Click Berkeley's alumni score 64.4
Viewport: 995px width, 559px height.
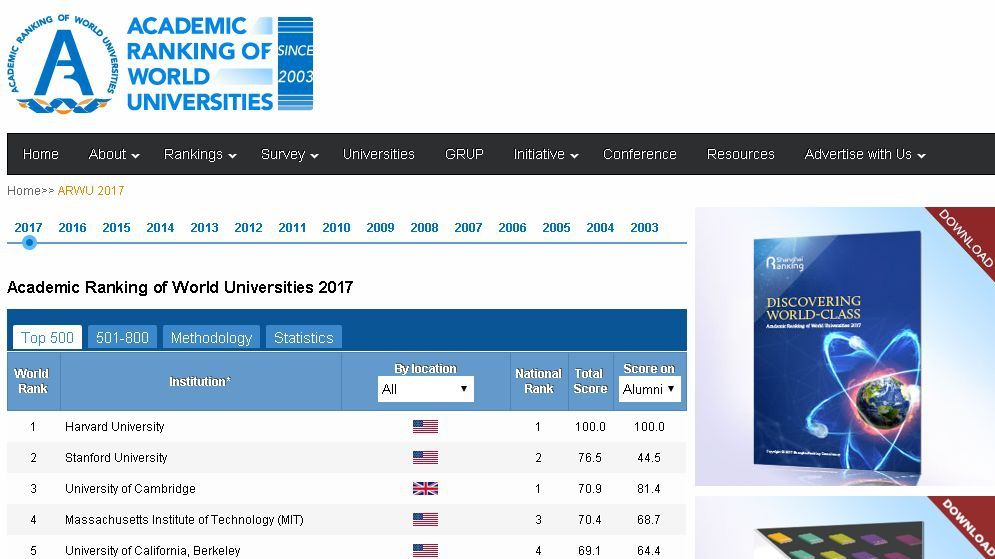click(649, 551)
